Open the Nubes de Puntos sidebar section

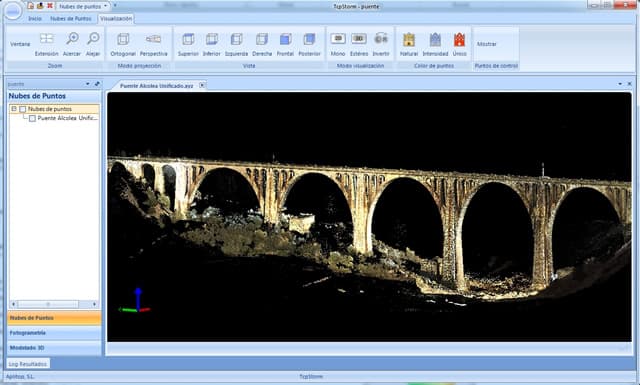tap(54, 318)
